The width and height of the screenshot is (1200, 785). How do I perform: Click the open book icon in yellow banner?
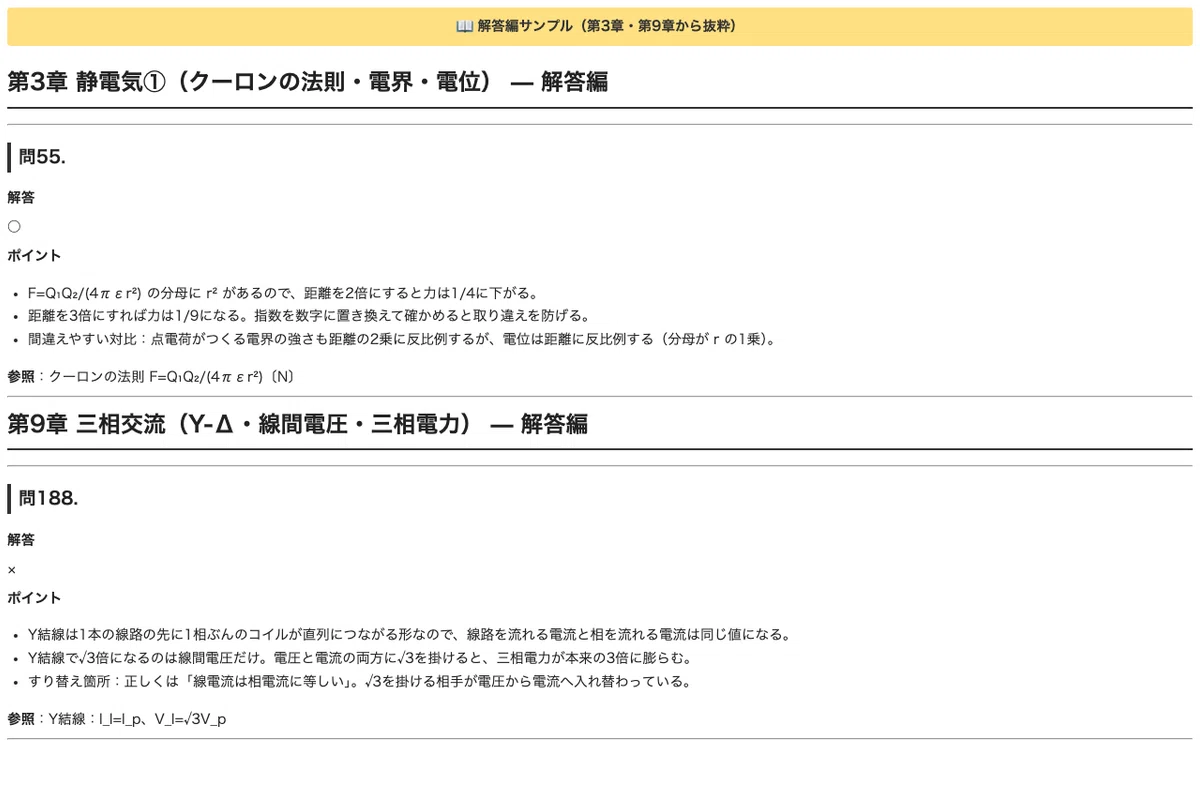(x=464, y=26)
